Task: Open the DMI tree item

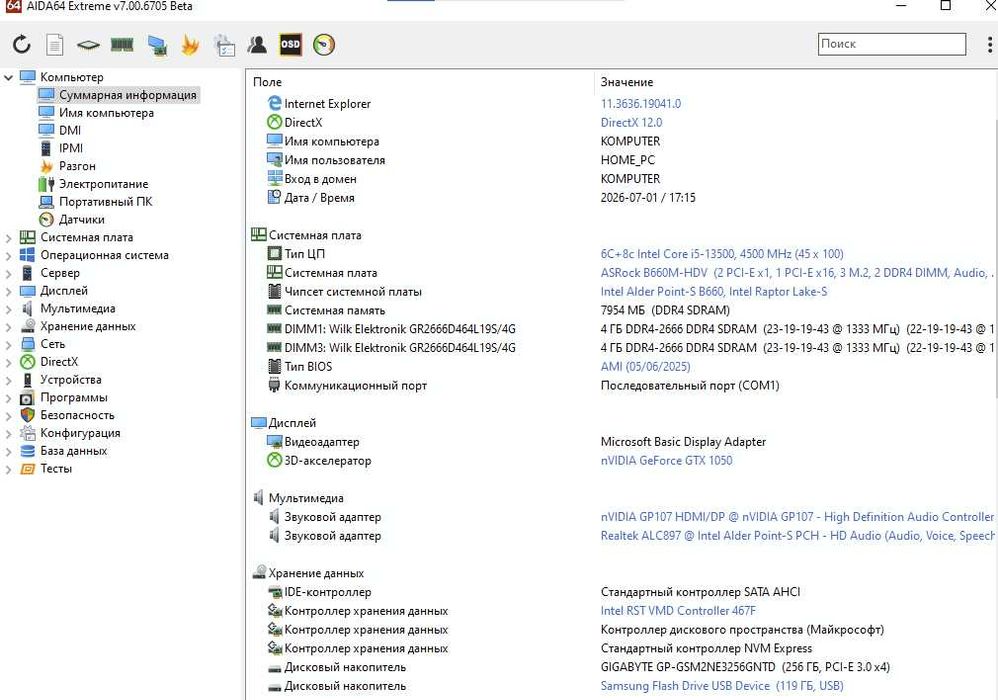Action: (x=70, y=130)
